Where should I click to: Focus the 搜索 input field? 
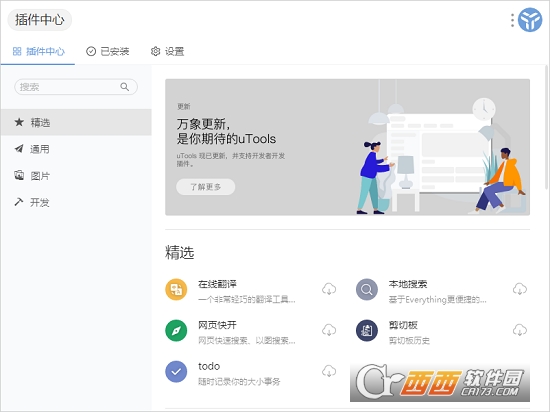coord(76,87)
